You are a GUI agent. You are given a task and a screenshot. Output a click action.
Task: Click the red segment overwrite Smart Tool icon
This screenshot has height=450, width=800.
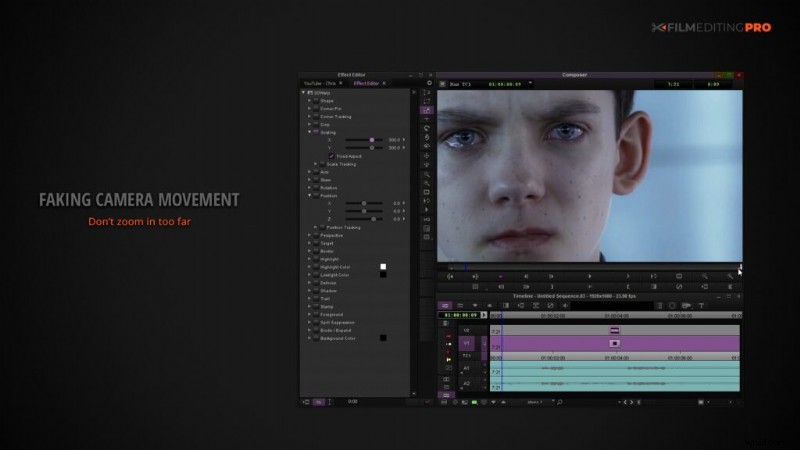(x=448, y=336)
